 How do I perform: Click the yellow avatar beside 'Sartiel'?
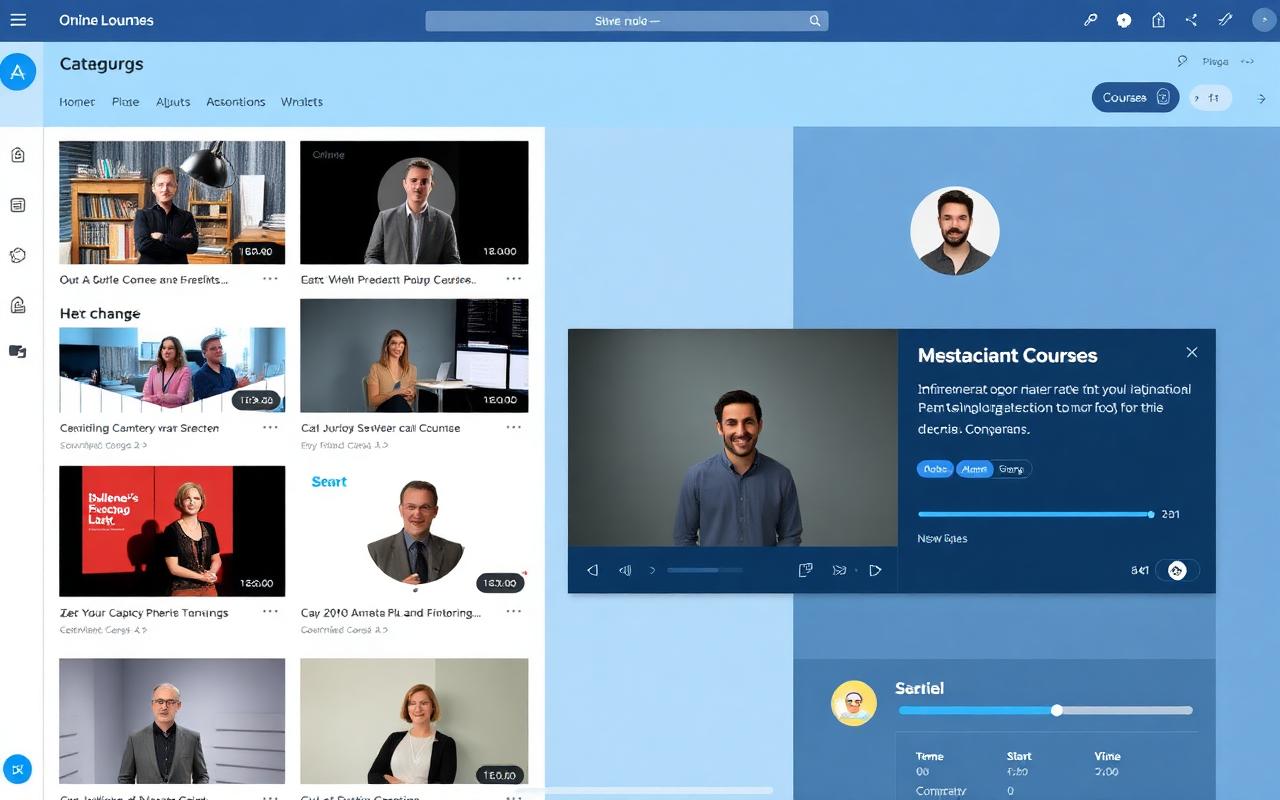854,704
